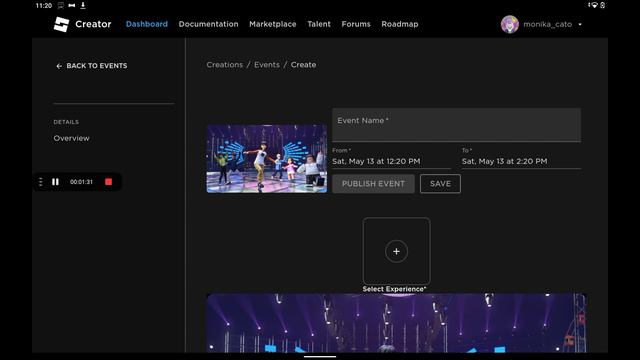Screen dimensions: 640x360
Task: Click the status bar download icon
Action: pos(83,5)
